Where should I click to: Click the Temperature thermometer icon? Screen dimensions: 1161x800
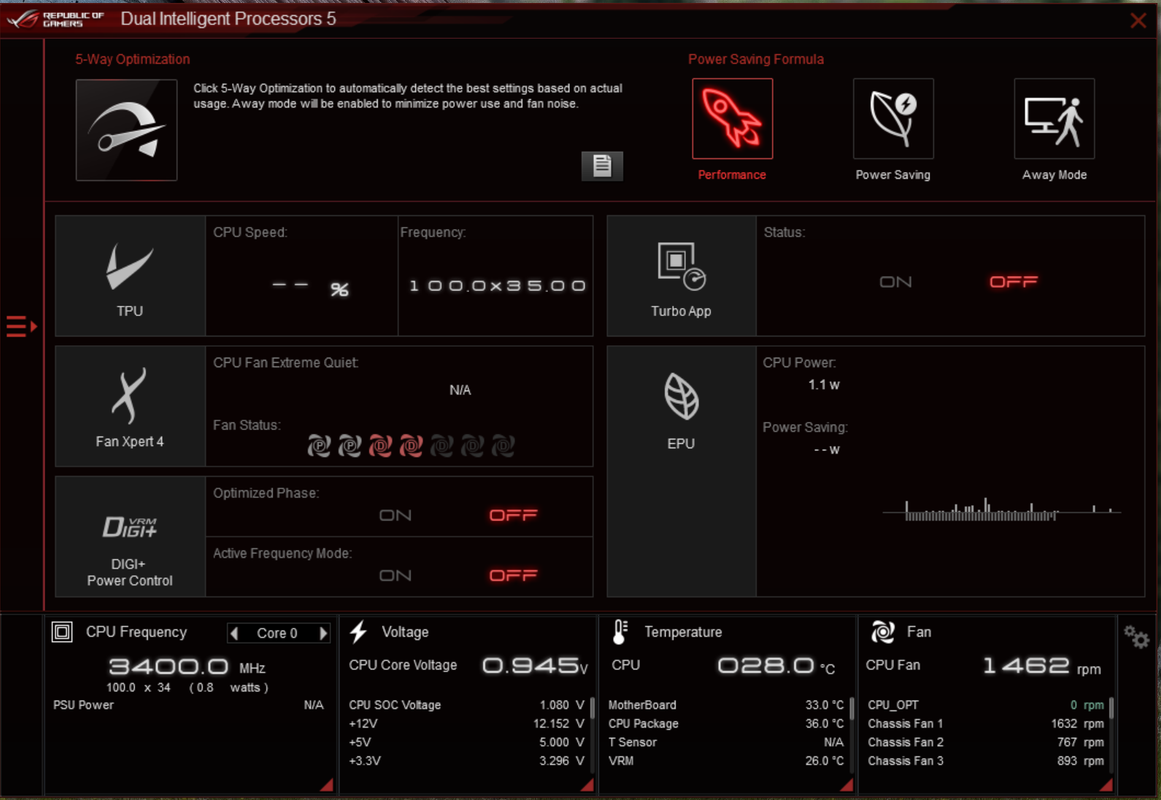[x=620, y=632]
